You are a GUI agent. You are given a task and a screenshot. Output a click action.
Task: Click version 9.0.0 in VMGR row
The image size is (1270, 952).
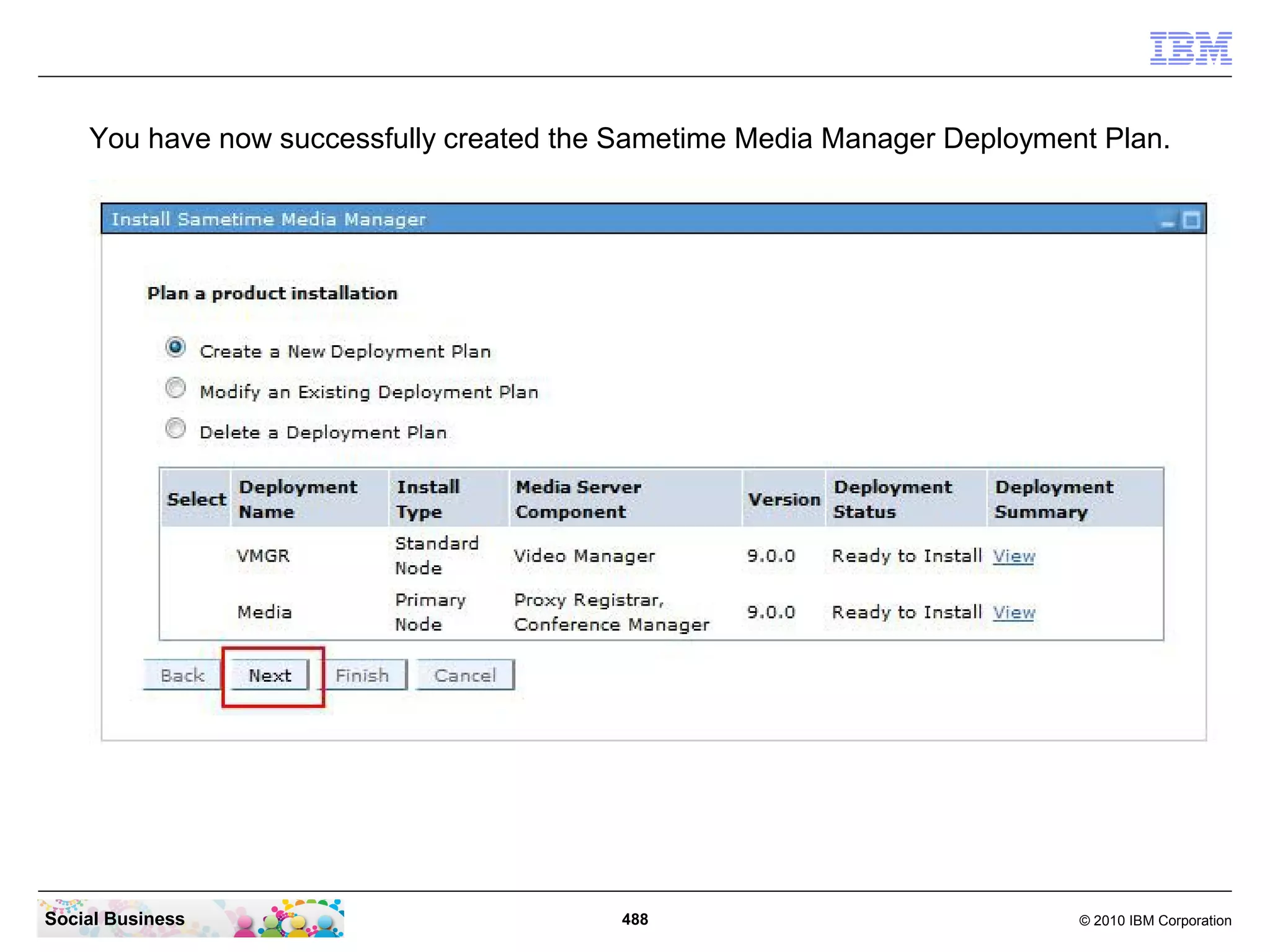[771, 556]
